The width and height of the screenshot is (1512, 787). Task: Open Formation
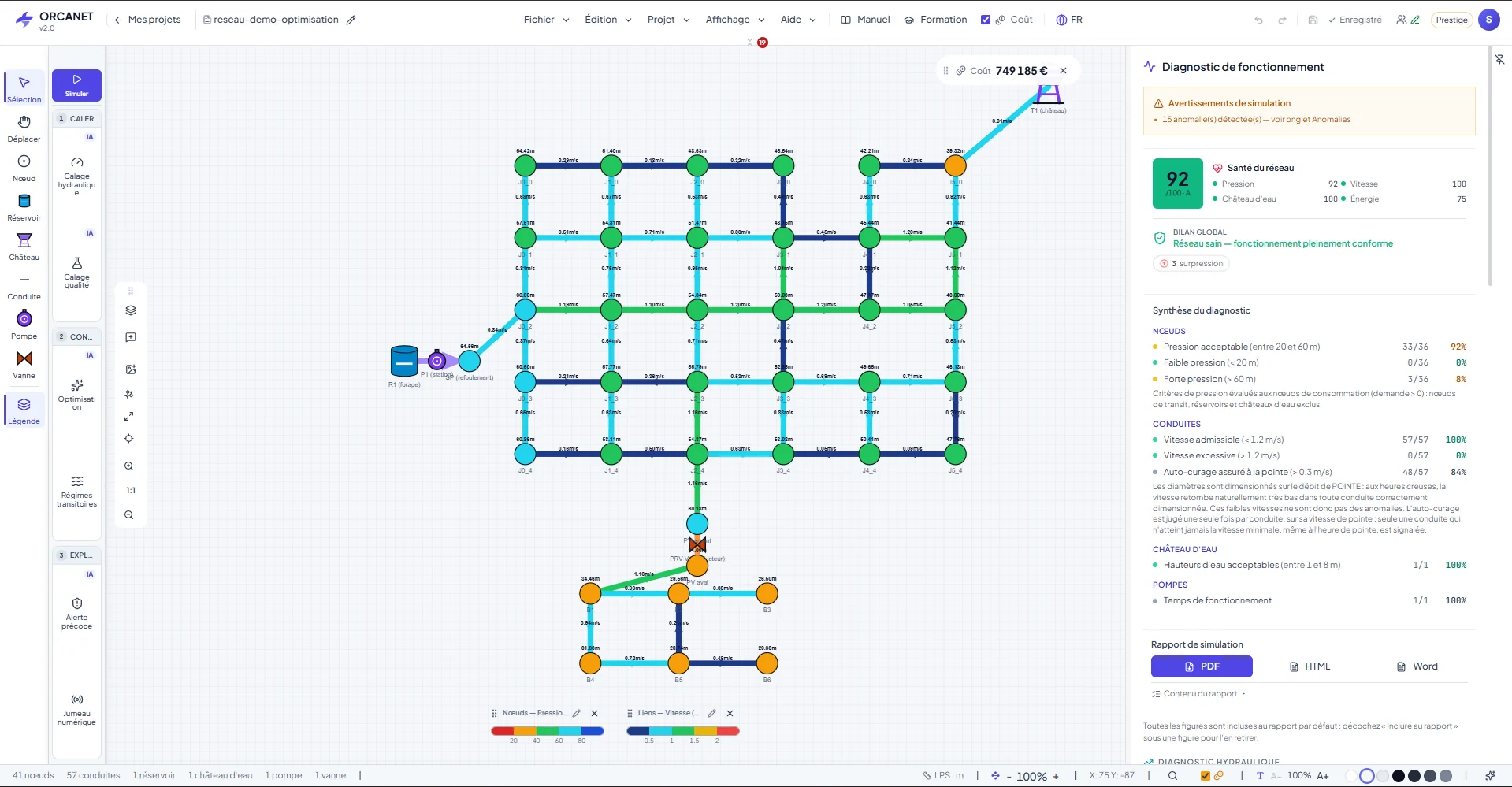pos(935,20)
